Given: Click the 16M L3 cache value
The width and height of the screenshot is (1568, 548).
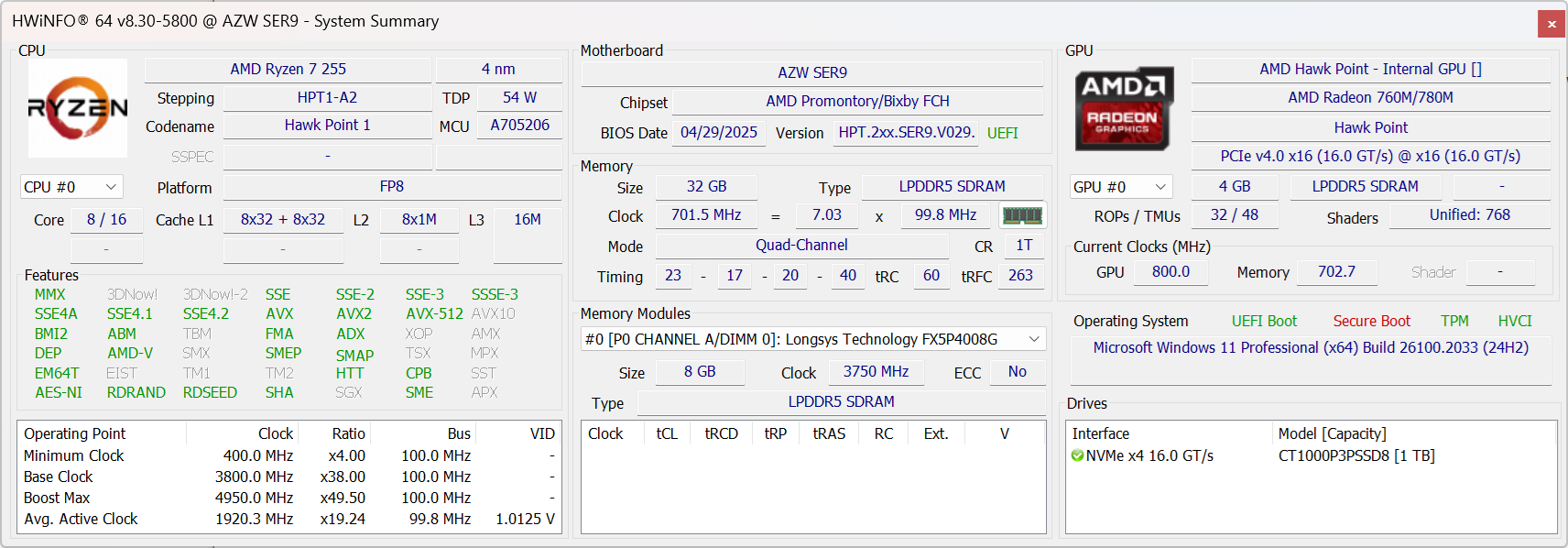Looking at the screenshot, I should click(528, 220).
